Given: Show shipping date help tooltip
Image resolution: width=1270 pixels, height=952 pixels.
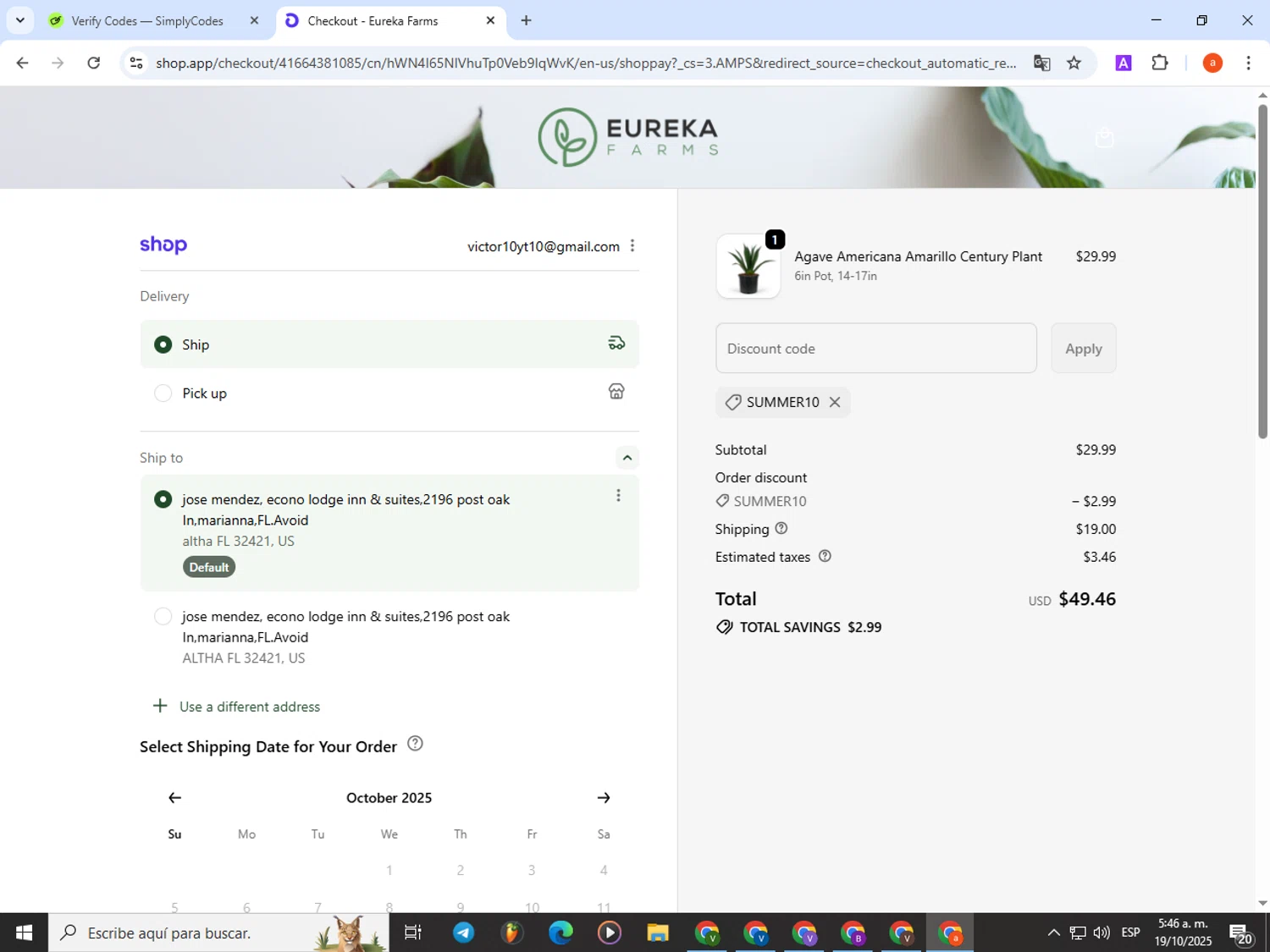Looking at the screenshot, I should pyautogui.click(x=415, y=744).
